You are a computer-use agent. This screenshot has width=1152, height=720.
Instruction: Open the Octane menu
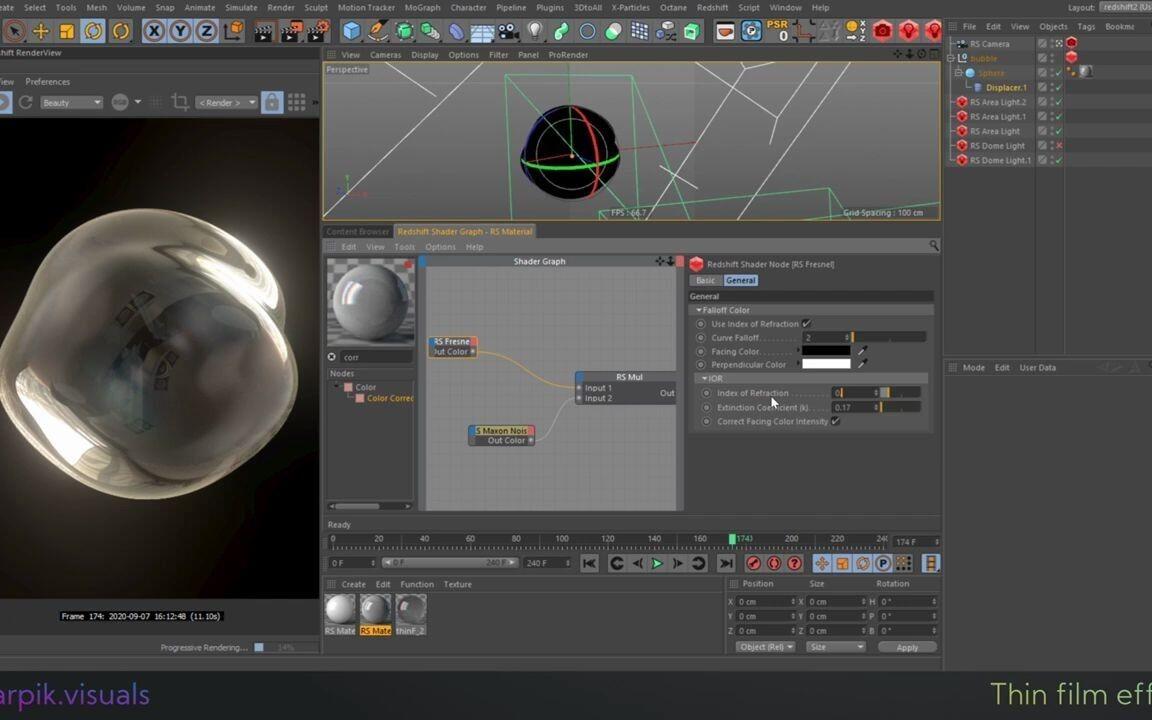(x=673, y=7)
